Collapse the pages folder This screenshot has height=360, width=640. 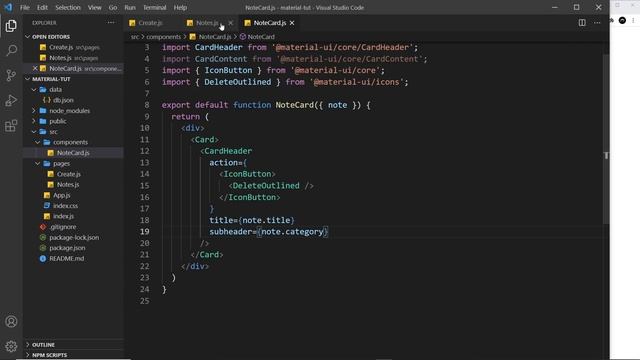pyautogui.click(x=61, y=163)
